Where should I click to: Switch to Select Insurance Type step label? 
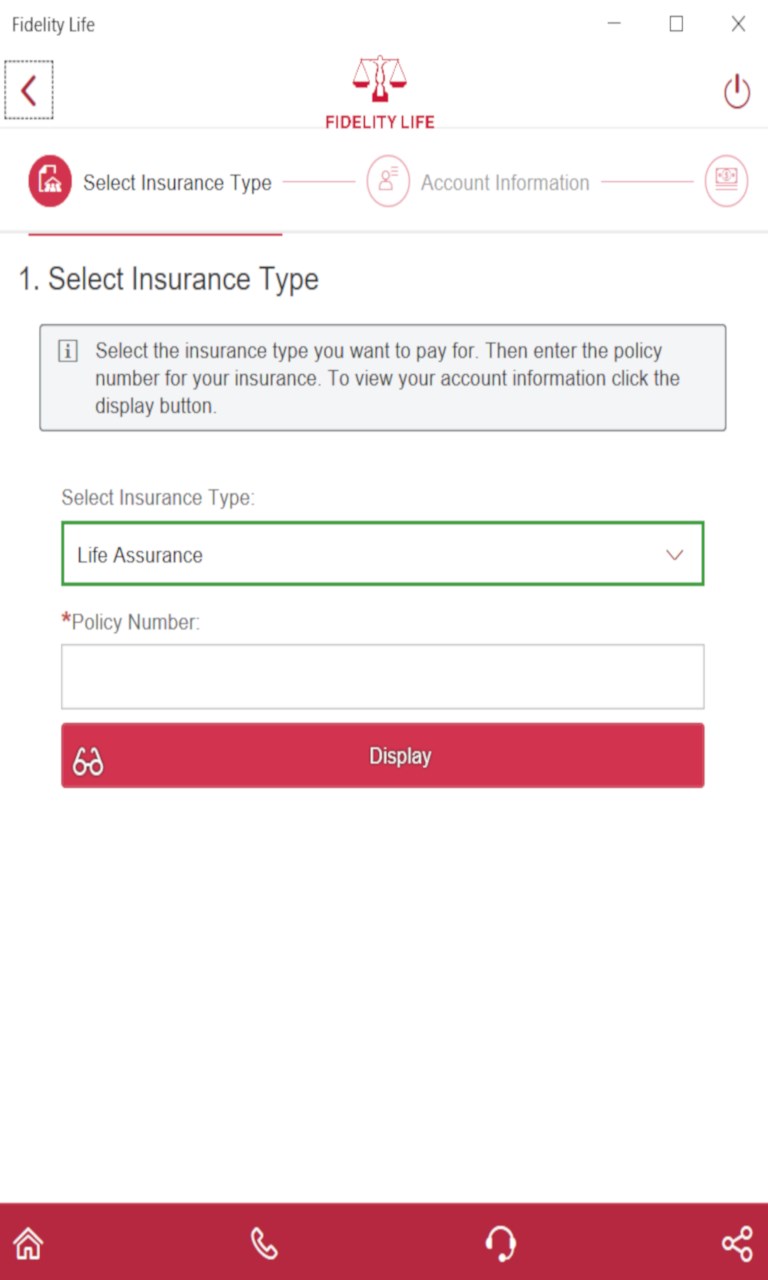coord(177,183)
